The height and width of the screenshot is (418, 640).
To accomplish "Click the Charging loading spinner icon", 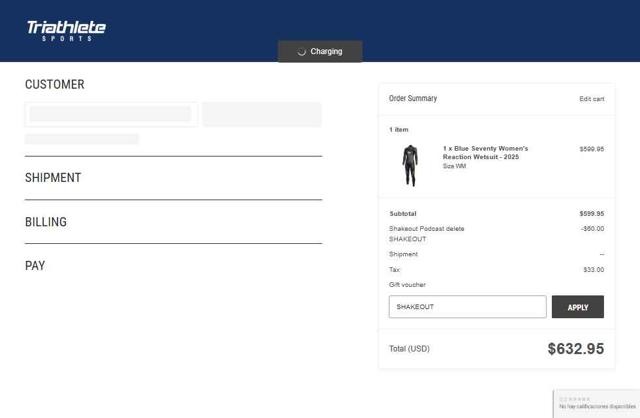I will (301, 52).
